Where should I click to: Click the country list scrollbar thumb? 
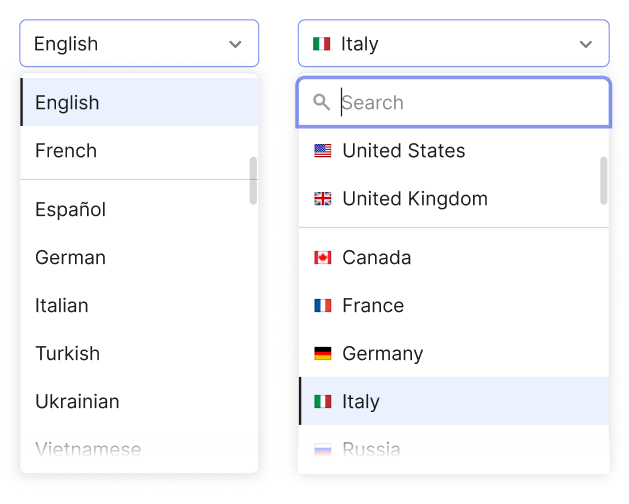603,181
